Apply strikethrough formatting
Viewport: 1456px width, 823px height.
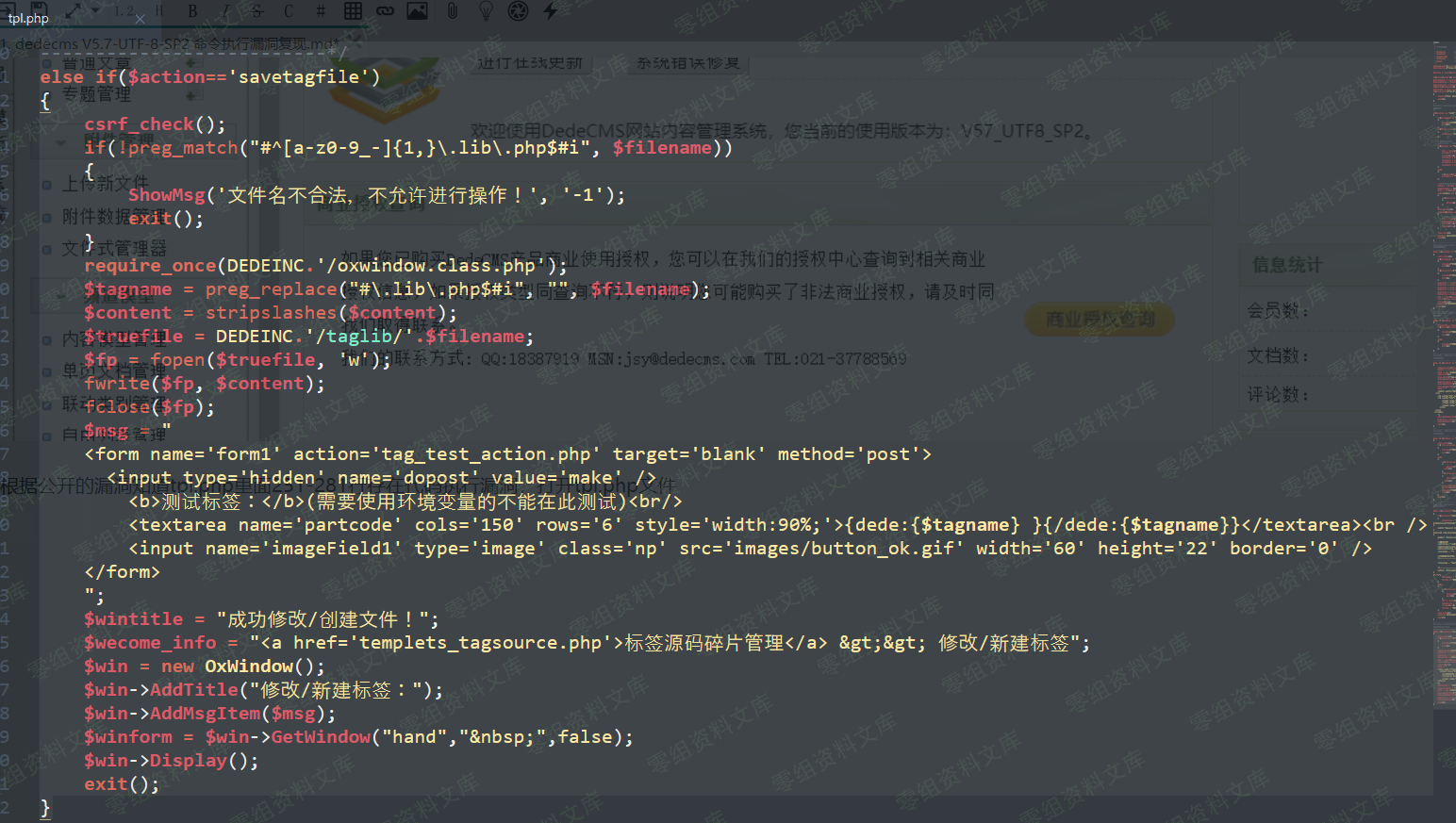point(256,11)
